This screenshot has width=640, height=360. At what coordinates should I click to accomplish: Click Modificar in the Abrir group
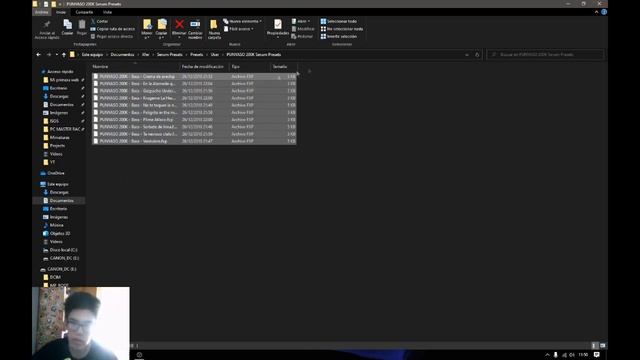(x=303, y=29)
